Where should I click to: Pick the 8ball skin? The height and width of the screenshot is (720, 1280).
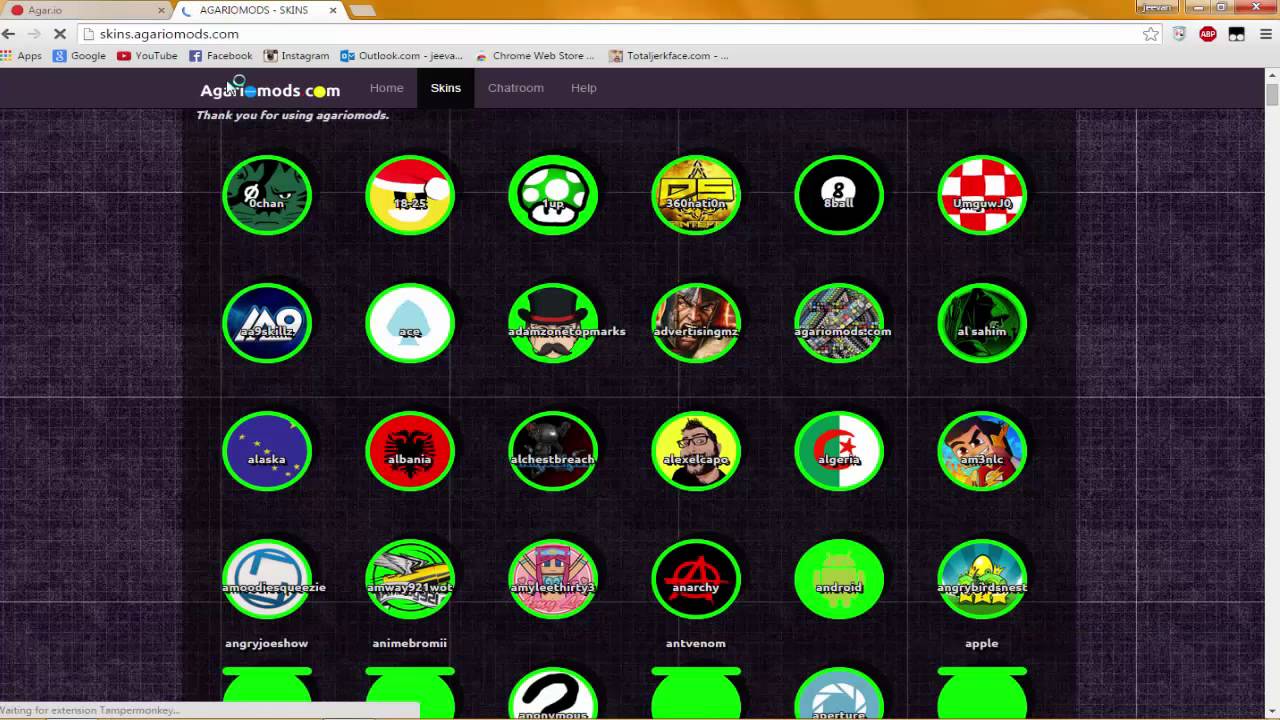(x=839, y=195)
